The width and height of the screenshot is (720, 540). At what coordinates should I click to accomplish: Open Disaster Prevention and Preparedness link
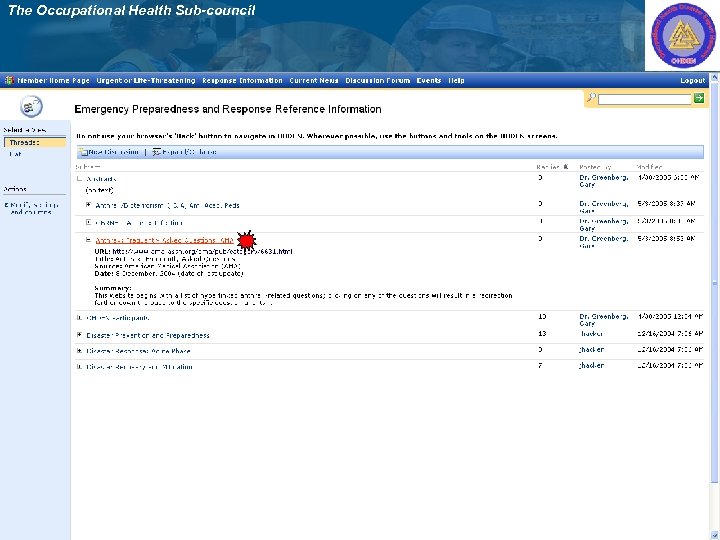148,335
